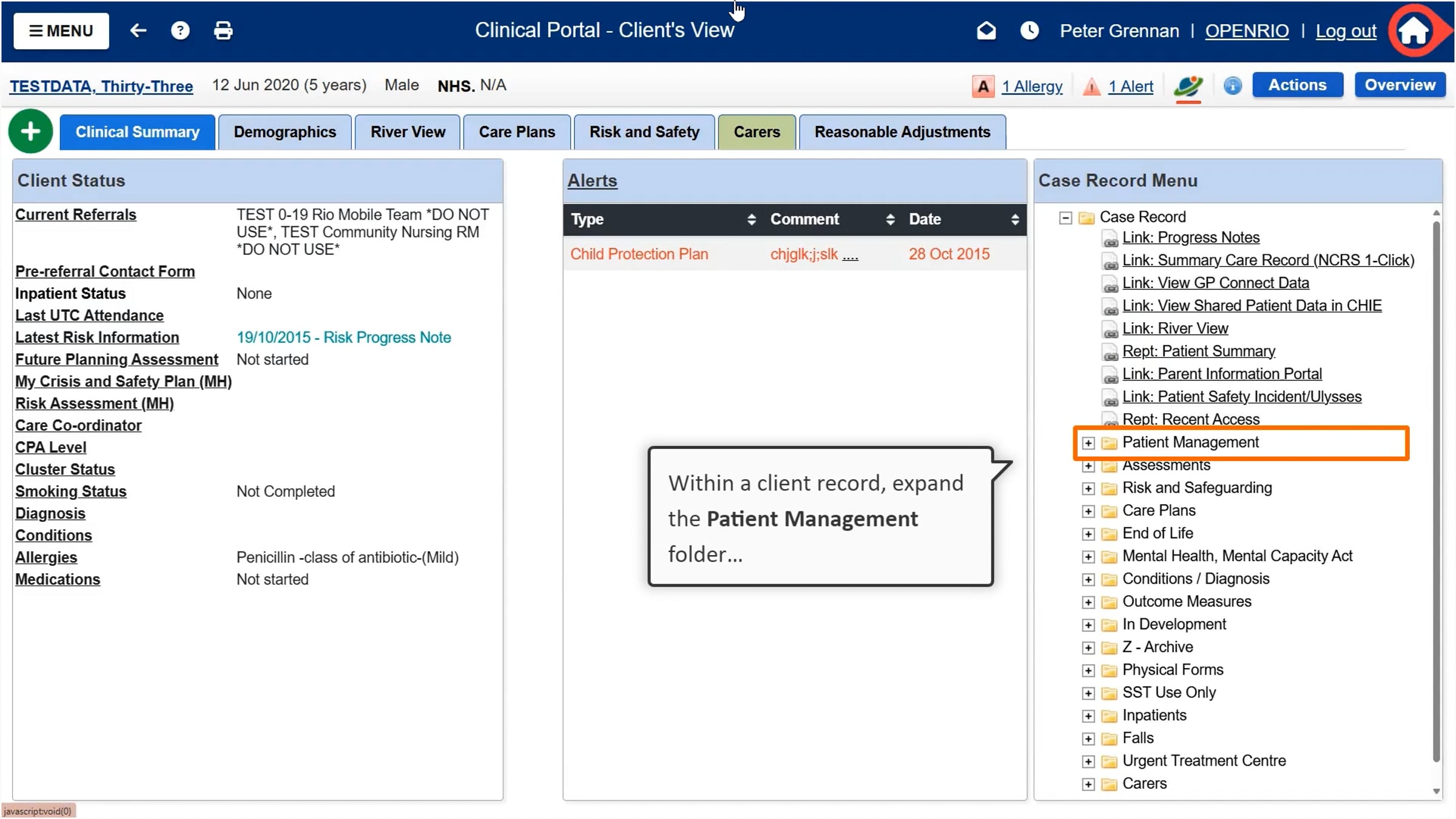Open Rept: Patient Summary report link
The image size is (1456, 819).
(x=1199, y=351)
